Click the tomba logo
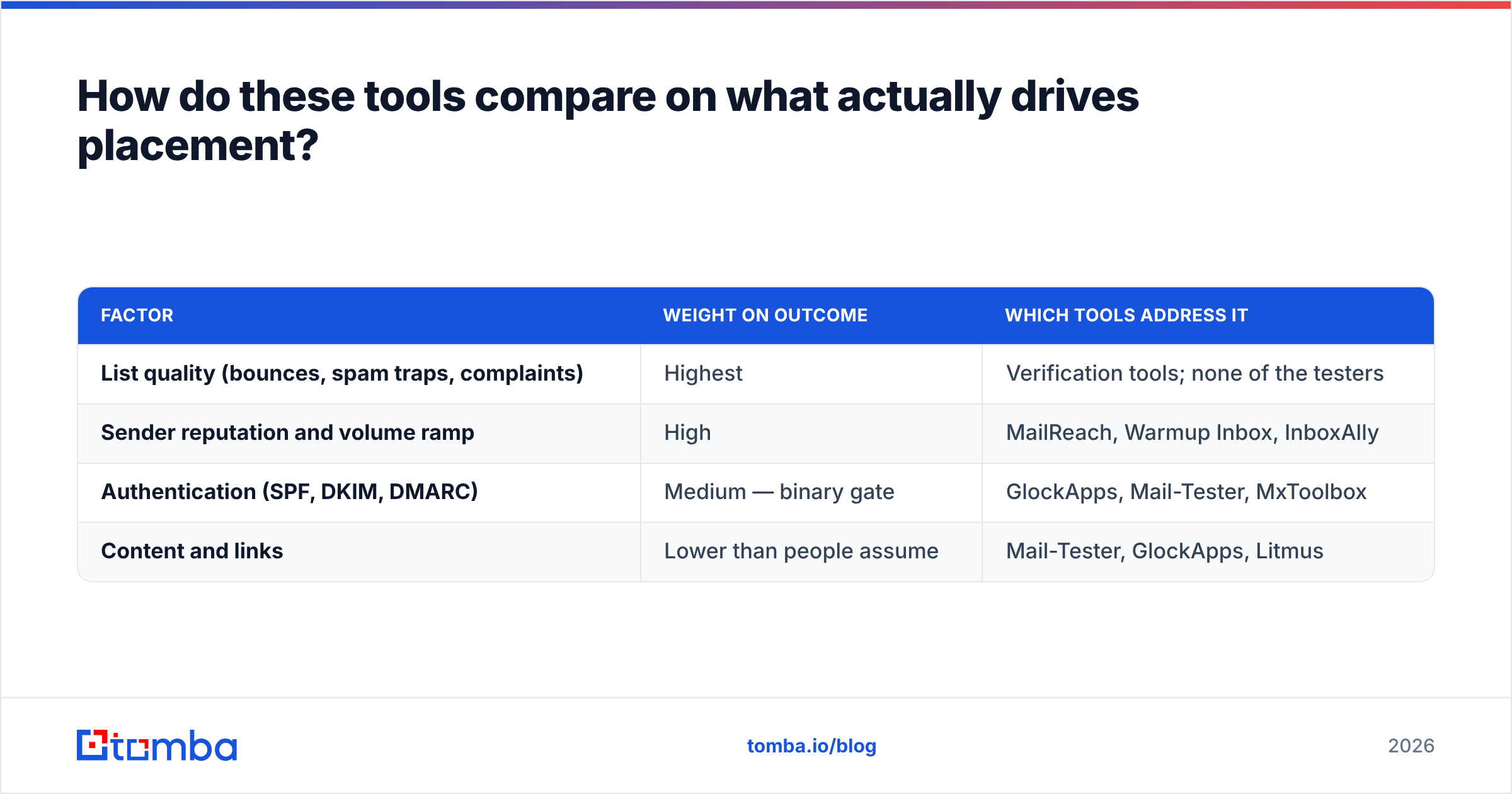The height and width of the screenshot is (794, 1512). 156,745
